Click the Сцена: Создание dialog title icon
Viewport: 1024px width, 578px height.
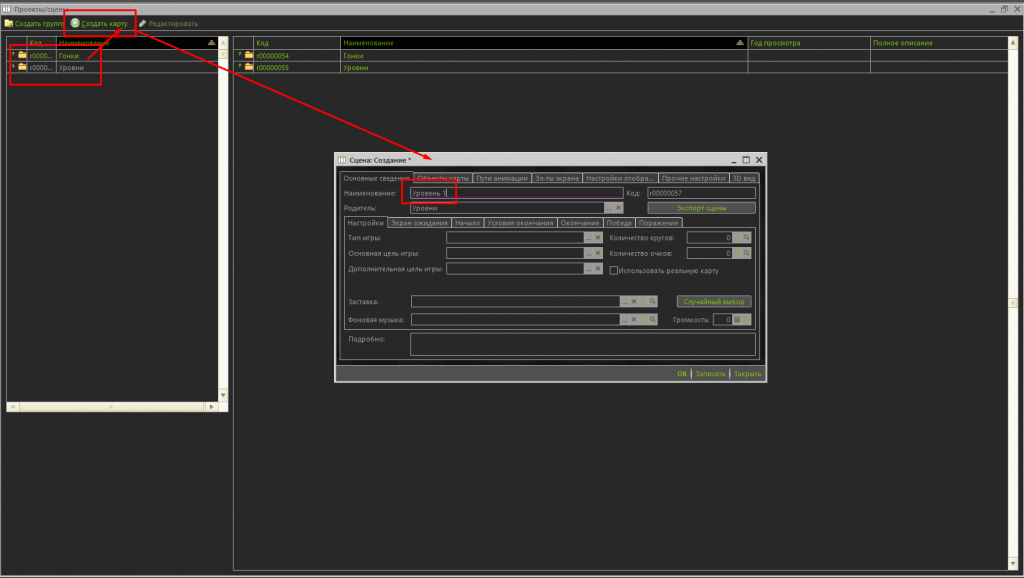point(342,160)
